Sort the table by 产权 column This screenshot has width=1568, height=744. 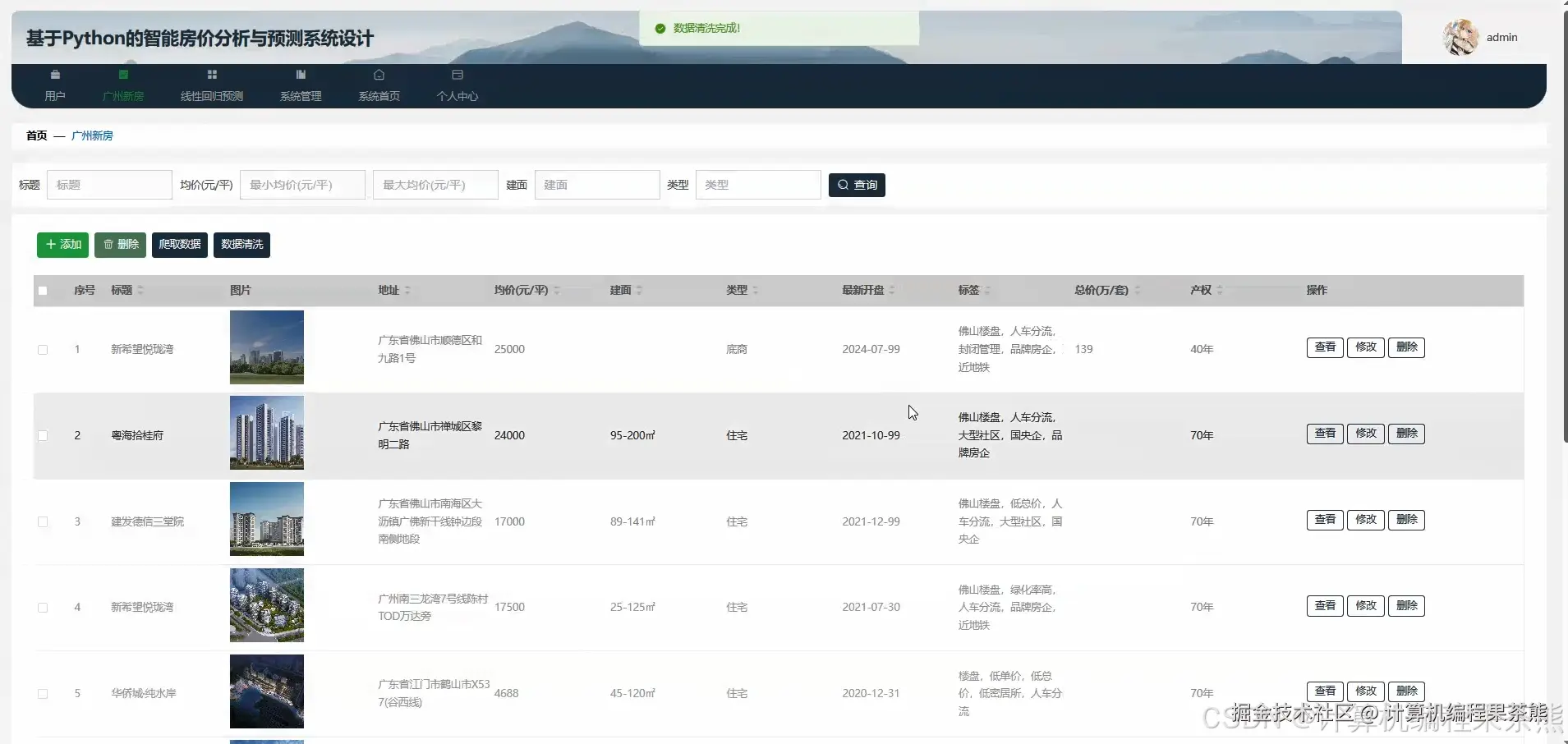pyautogui.click(x=1220, y=291)
